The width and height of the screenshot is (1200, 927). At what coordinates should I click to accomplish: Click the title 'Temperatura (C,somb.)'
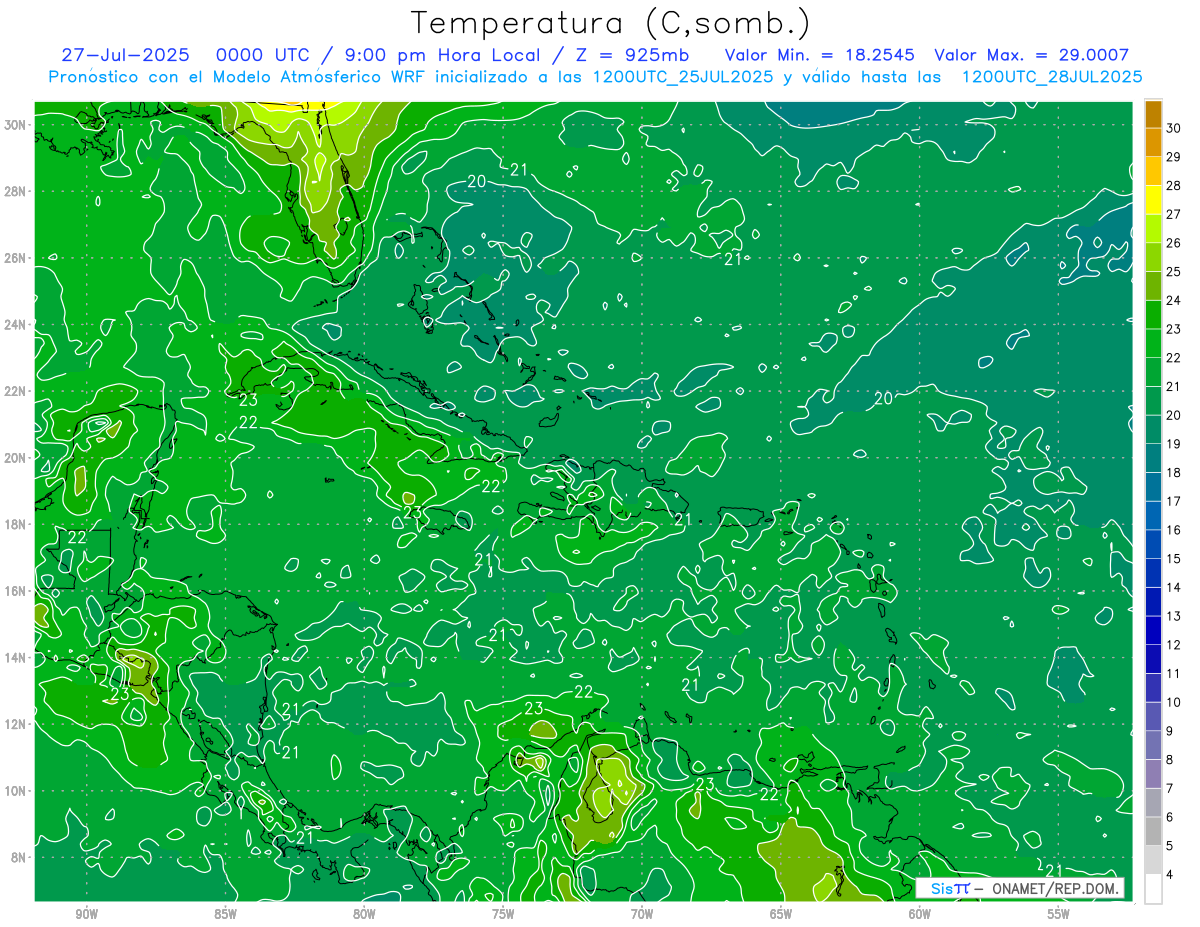pos(611,23)
